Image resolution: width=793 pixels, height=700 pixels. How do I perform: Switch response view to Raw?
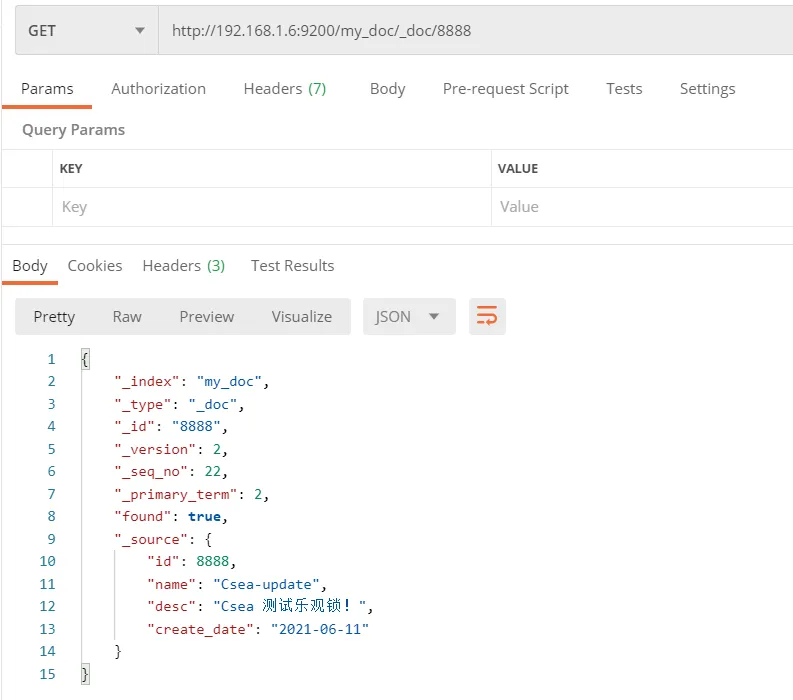coord(127,316)
